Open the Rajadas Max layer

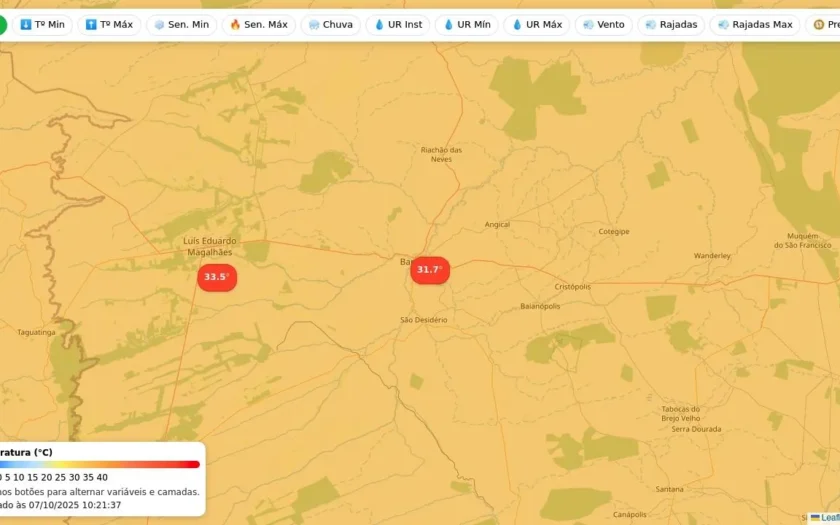755,25
